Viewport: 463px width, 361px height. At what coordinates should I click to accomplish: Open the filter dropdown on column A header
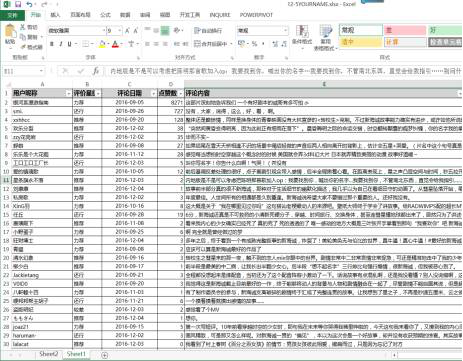pyautogui.click(x=68, y=93)
